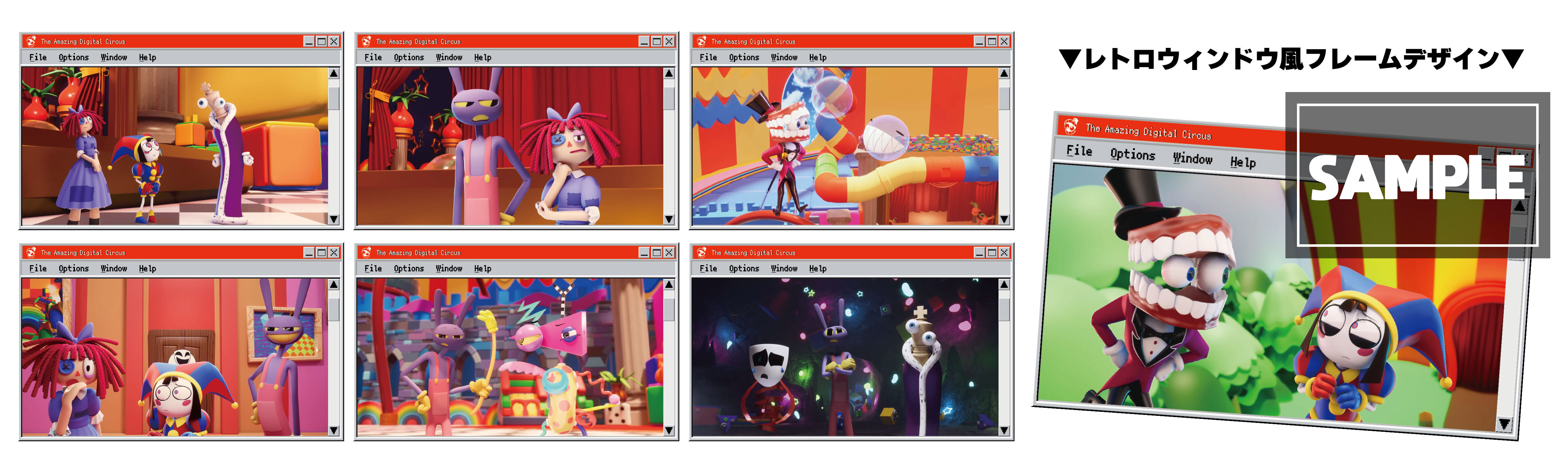1568x472 pixels.
Task: Minimize the Jax-and-Zooble window
Action: pos(644,253)
